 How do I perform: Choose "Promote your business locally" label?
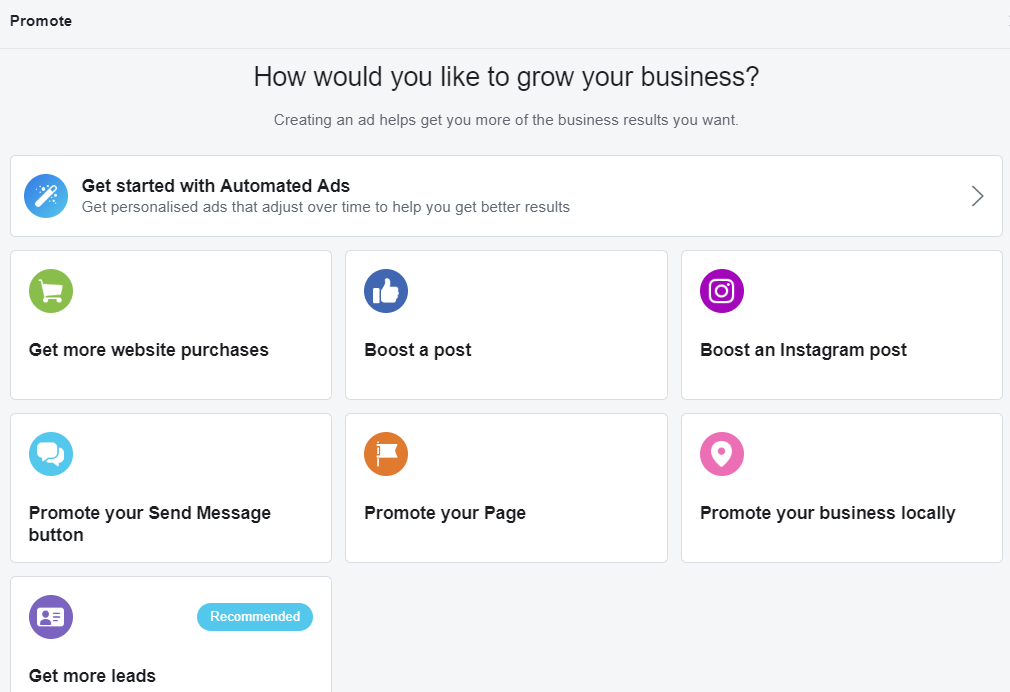(x=827, y=513)
